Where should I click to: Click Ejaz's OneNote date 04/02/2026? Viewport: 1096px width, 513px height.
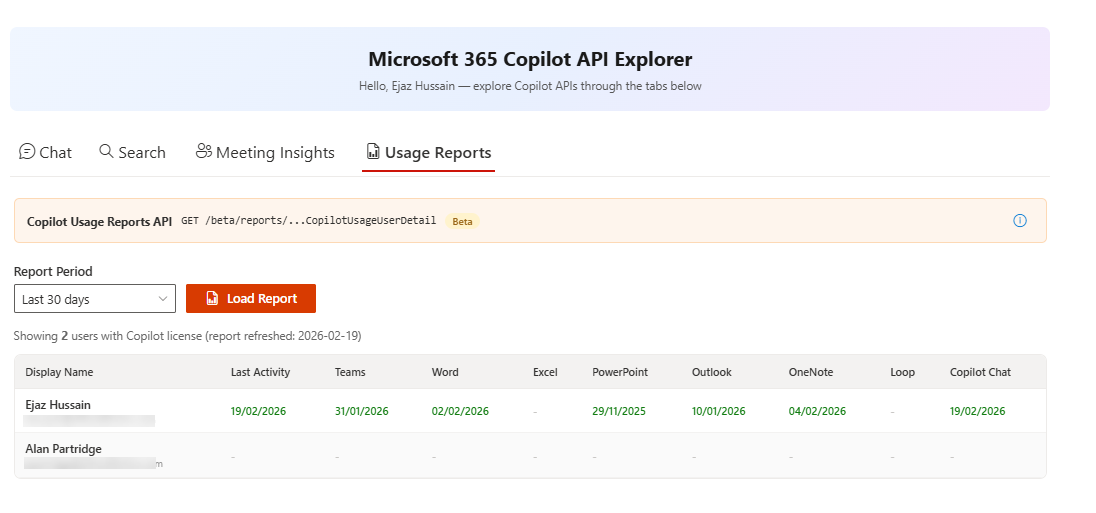(817, 411)
